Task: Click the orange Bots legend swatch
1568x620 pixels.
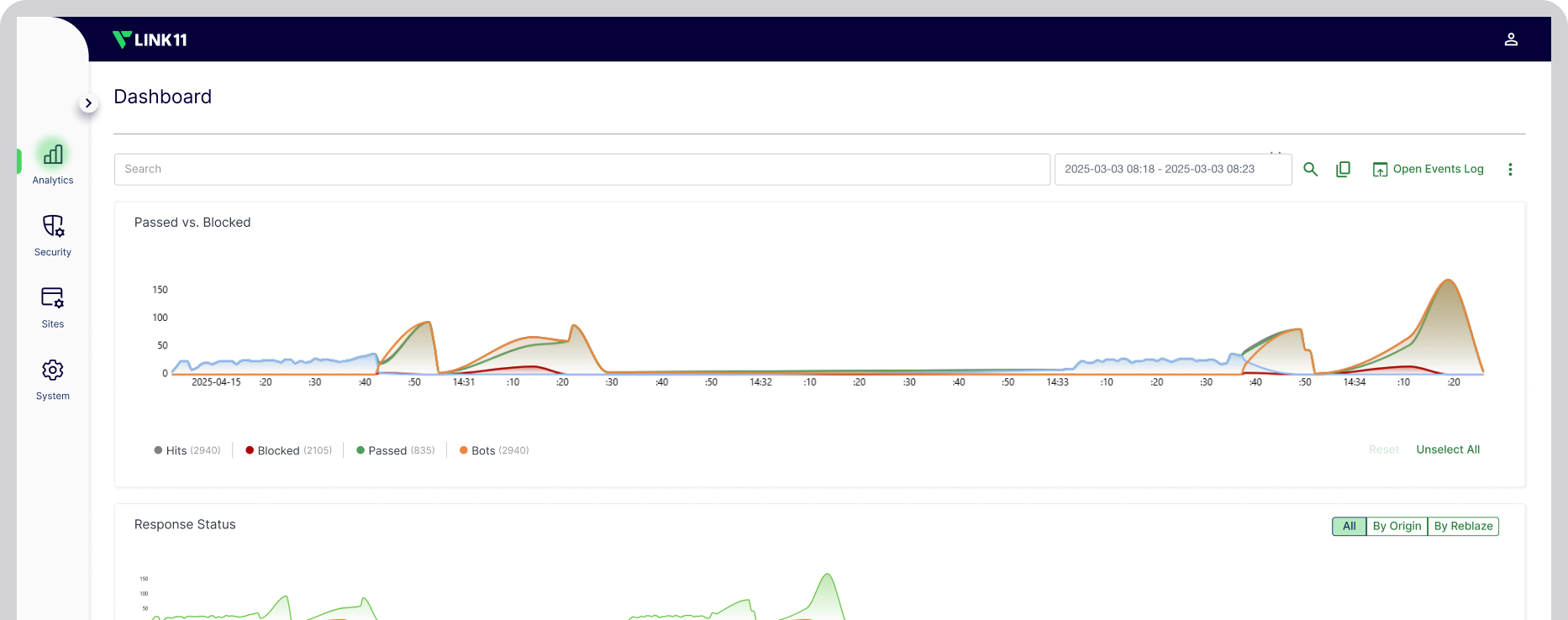Action: pyautogui.click(x=463, y=450)
